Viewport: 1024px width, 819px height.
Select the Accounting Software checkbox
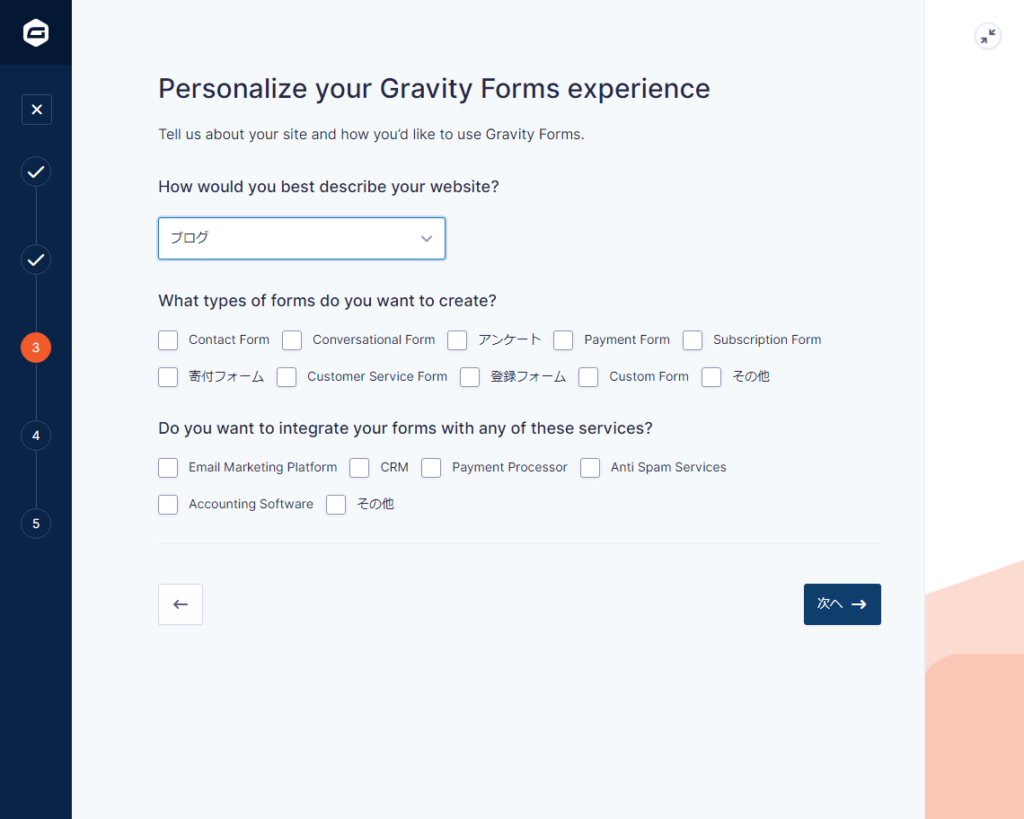pyautogui.click(x=168, y=504)
